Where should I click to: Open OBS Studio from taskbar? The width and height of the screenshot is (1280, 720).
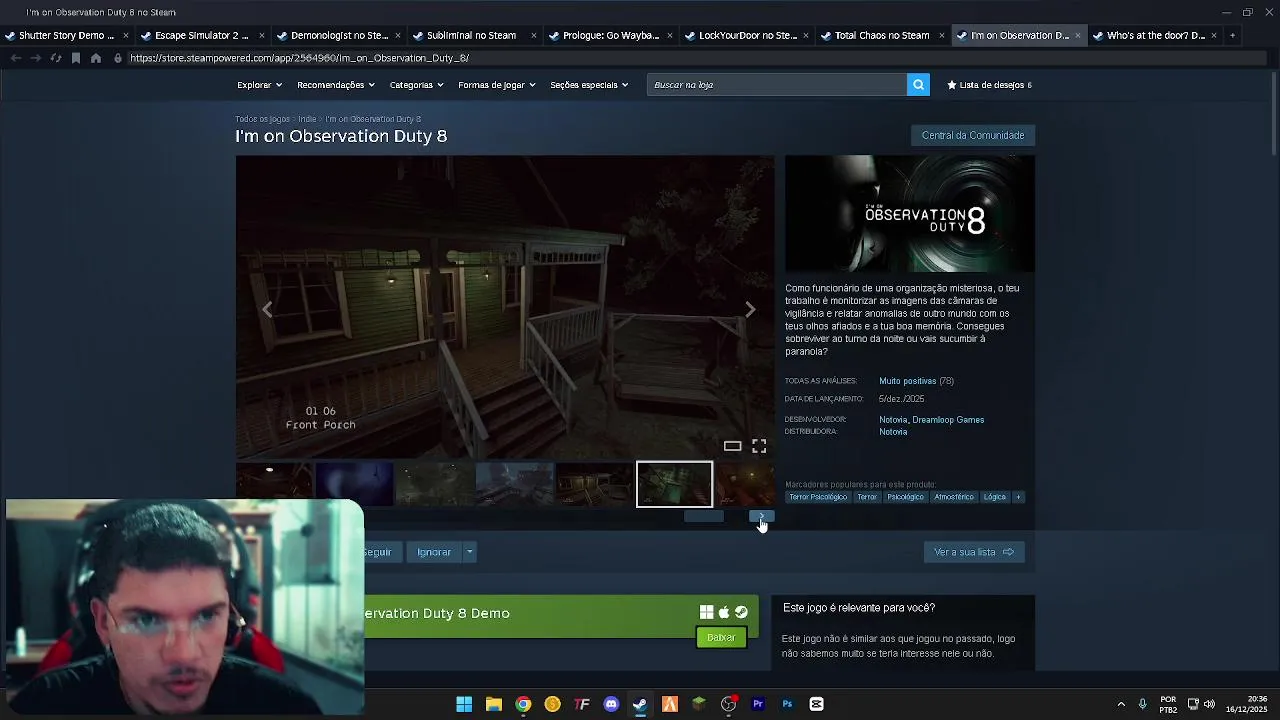click(728, 704)
